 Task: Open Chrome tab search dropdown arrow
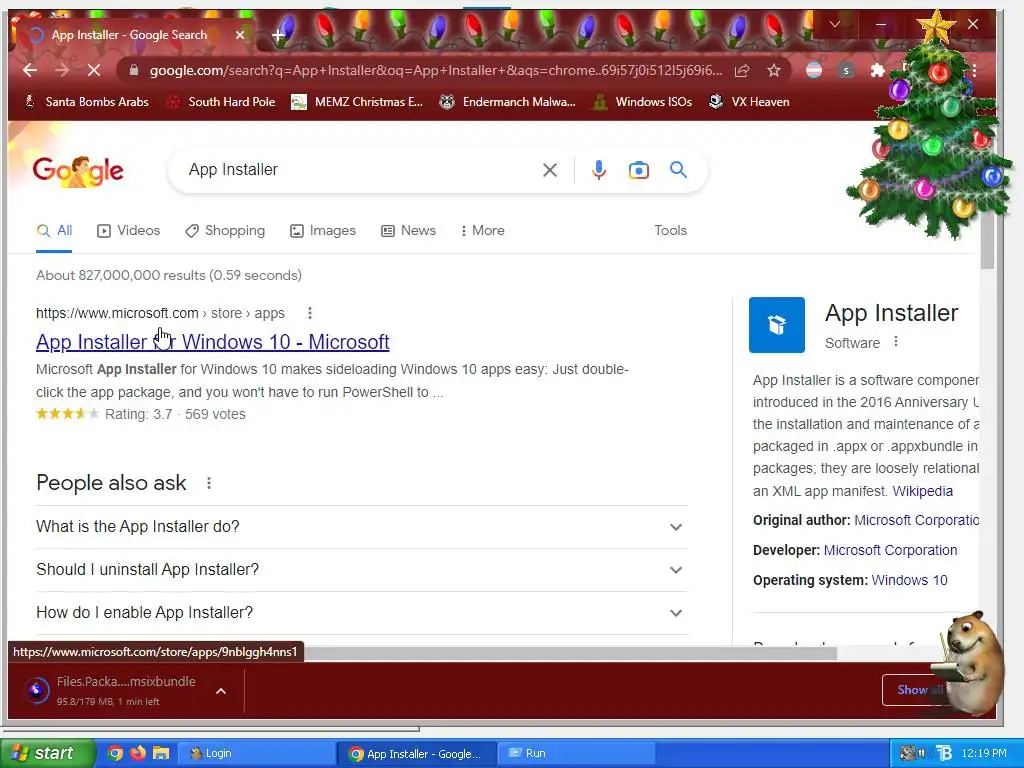point(834,24)
